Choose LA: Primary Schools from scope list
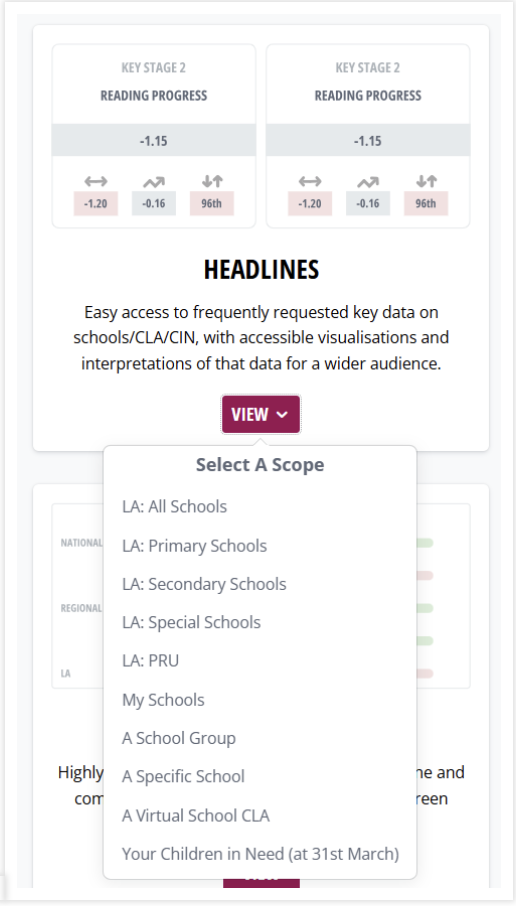This screenshot has height=906, width=516. pos(195,546)
